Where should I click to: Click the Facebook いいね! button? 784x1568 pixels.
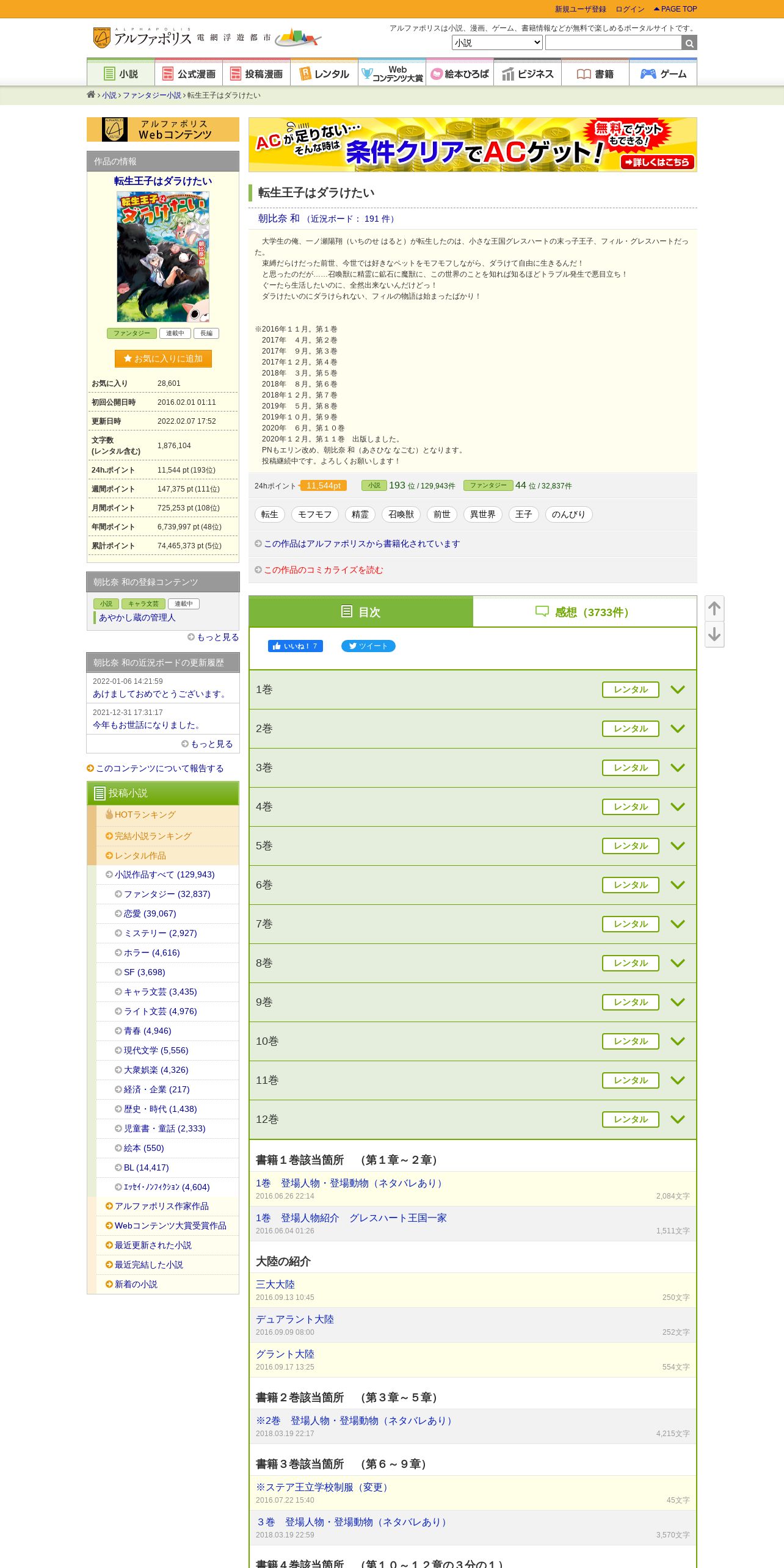click(296, 646)
